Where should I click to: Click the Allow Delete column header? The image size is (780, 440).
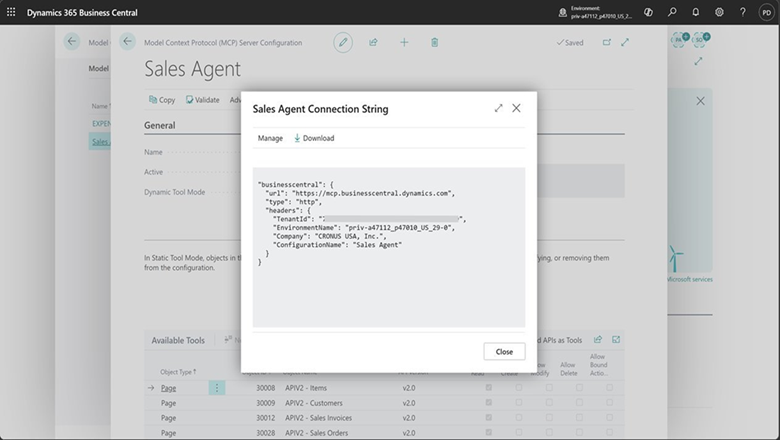click(x=569, y=369)
